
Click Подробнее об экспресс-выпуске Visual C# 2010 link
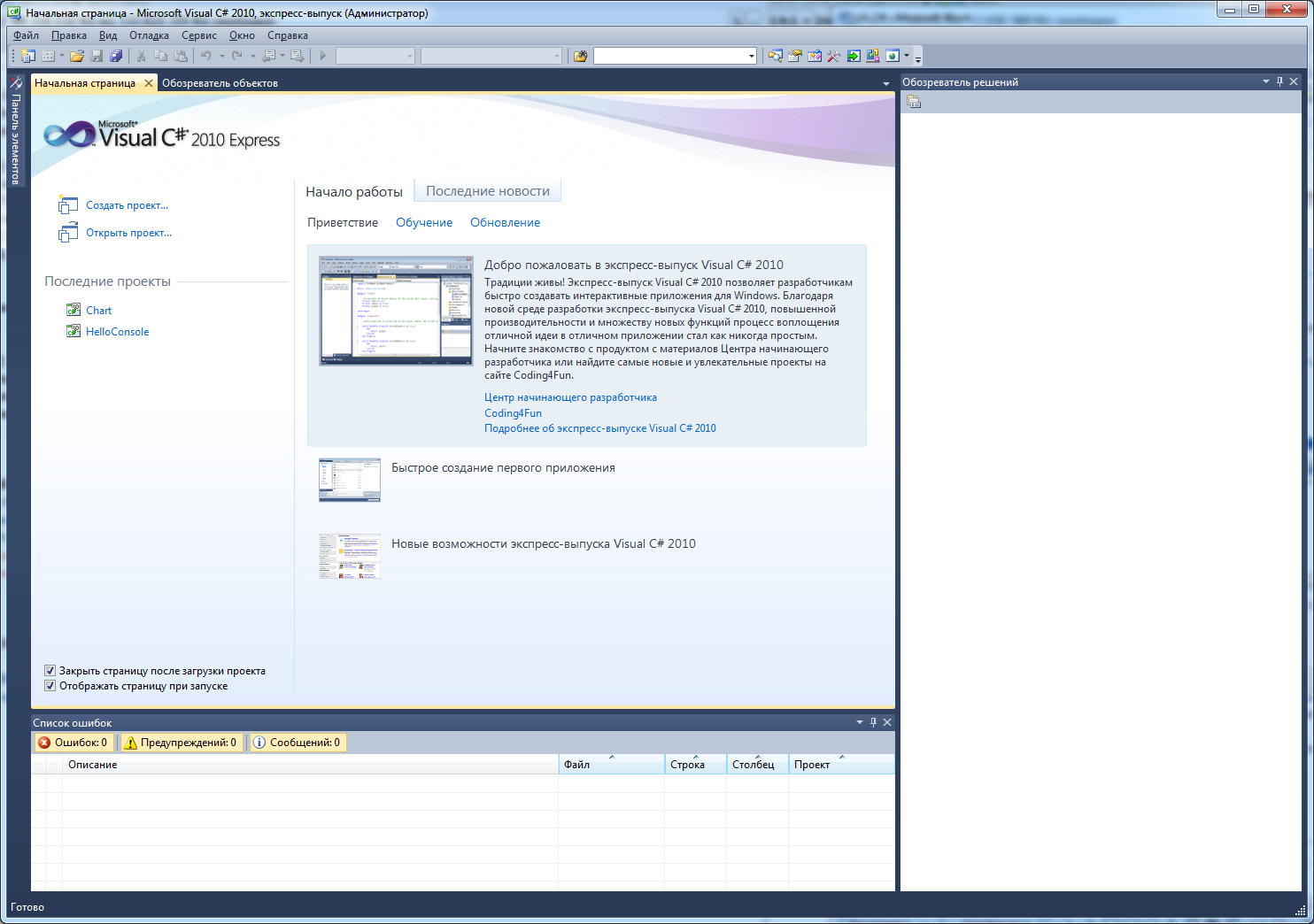599,428
